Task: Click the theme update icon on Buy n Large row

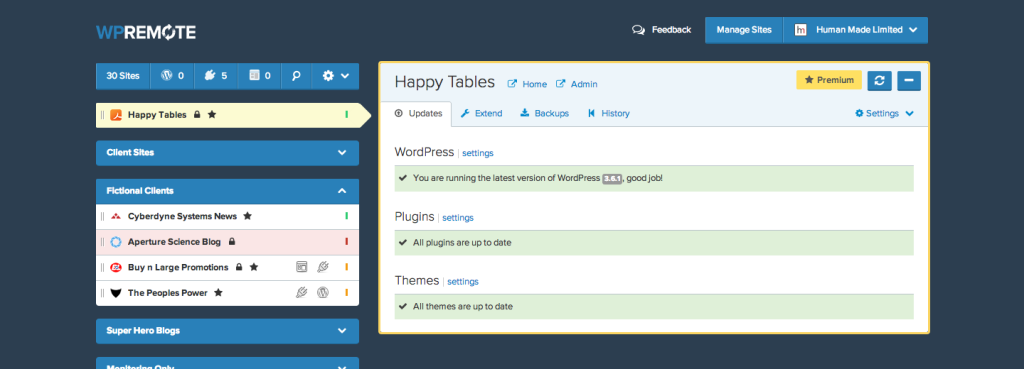Action: click(x=301, y=266)
